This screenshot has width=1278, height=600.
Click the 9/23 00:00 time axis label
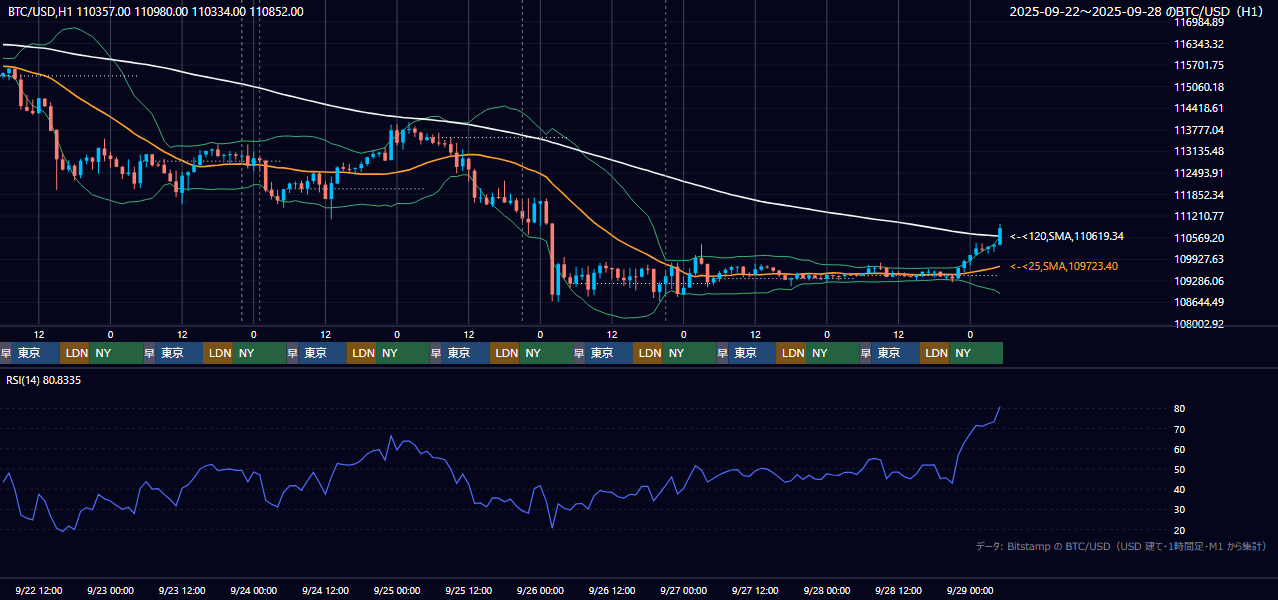111,591
